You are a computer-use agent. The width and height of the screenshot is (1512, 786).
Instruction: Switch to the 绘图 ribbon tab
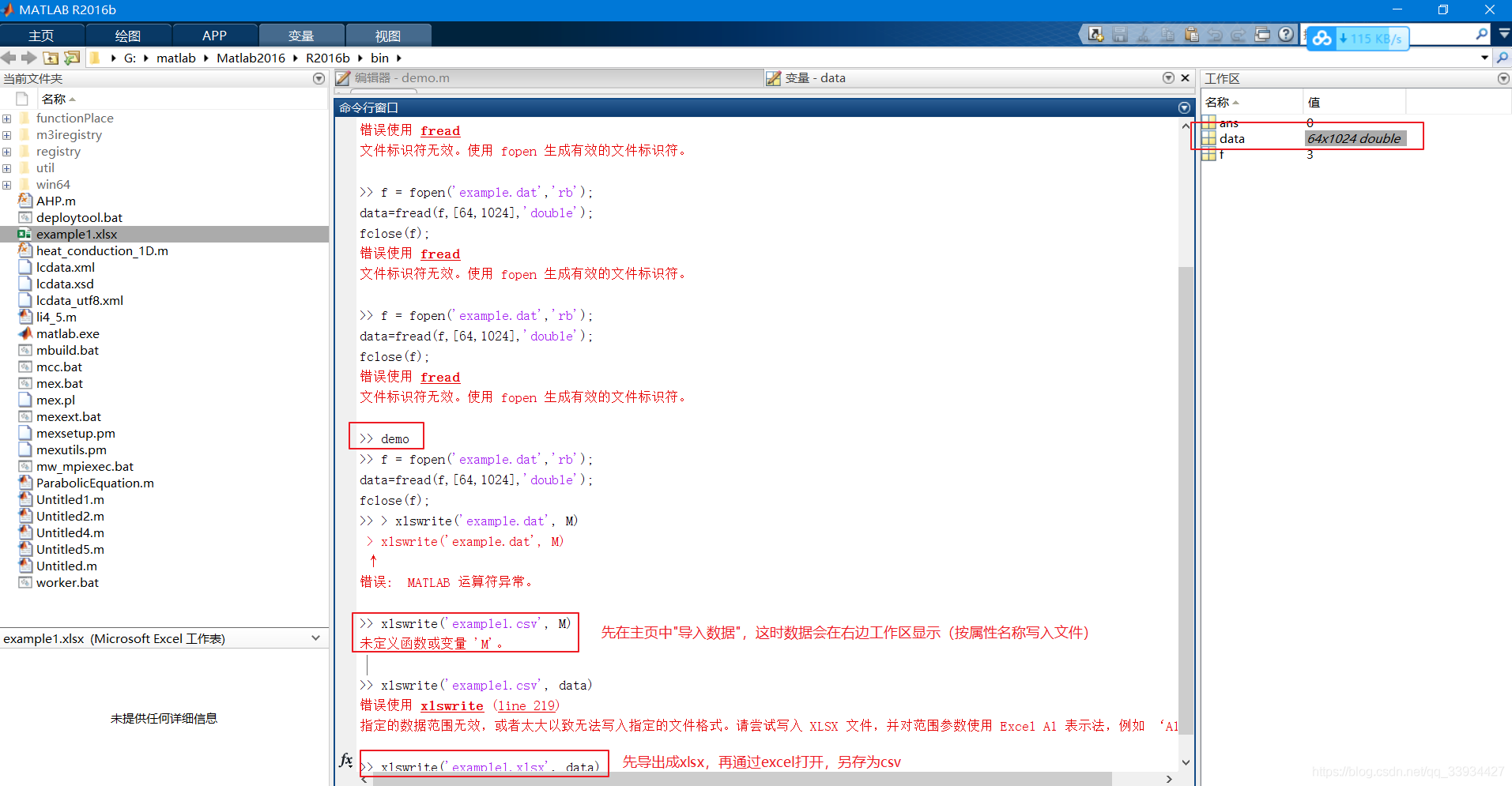pyautogui.click(x=127, y=35)
